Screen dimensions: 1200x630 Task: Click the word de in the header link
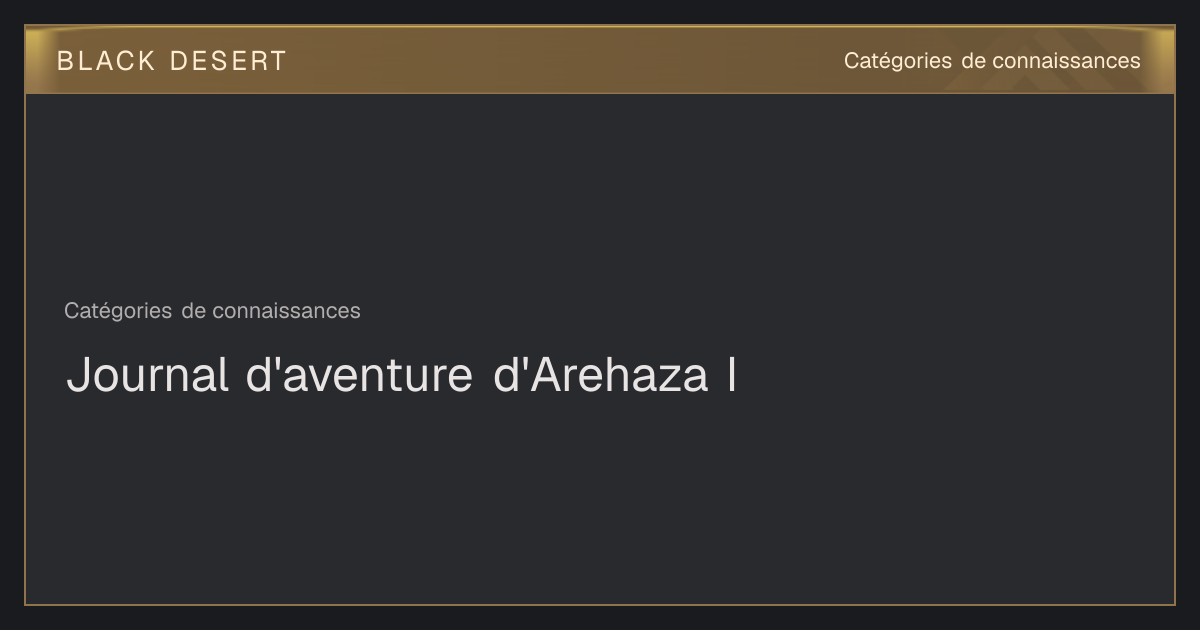(x=972, y=61)
